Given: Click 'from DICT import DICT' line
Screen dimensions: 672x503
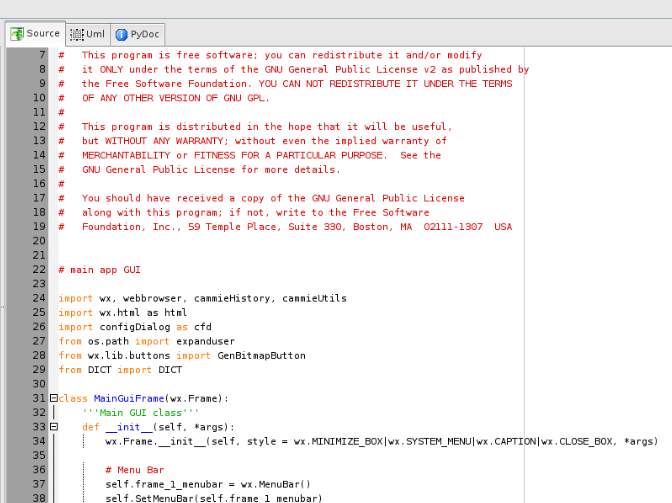Looking at the screenshot, I should tap(120, 370).
